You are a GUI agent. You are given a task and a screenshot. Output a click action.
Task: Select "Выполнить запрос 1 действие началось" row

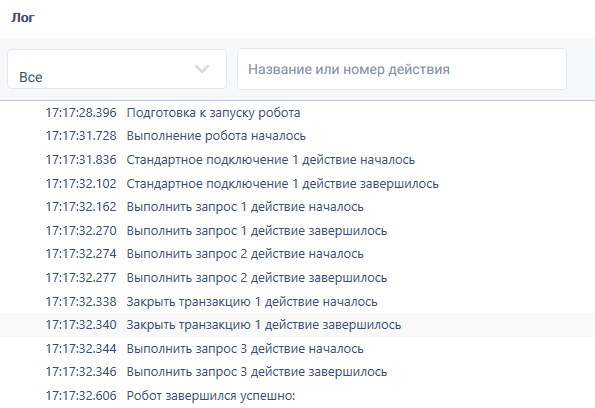[298, 207]
